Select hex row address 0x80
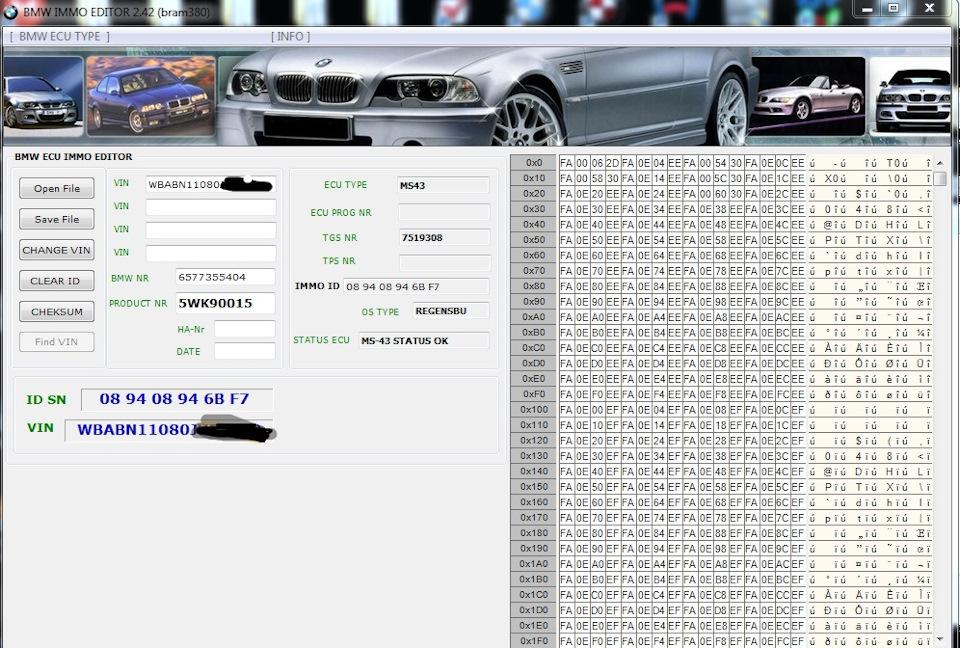Screen dimensions: 960x648 coord(533,286)
